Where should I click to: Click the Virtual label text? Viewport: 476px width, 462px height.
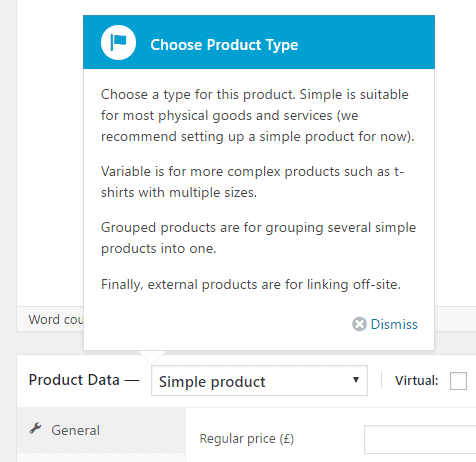coord(416,381)
